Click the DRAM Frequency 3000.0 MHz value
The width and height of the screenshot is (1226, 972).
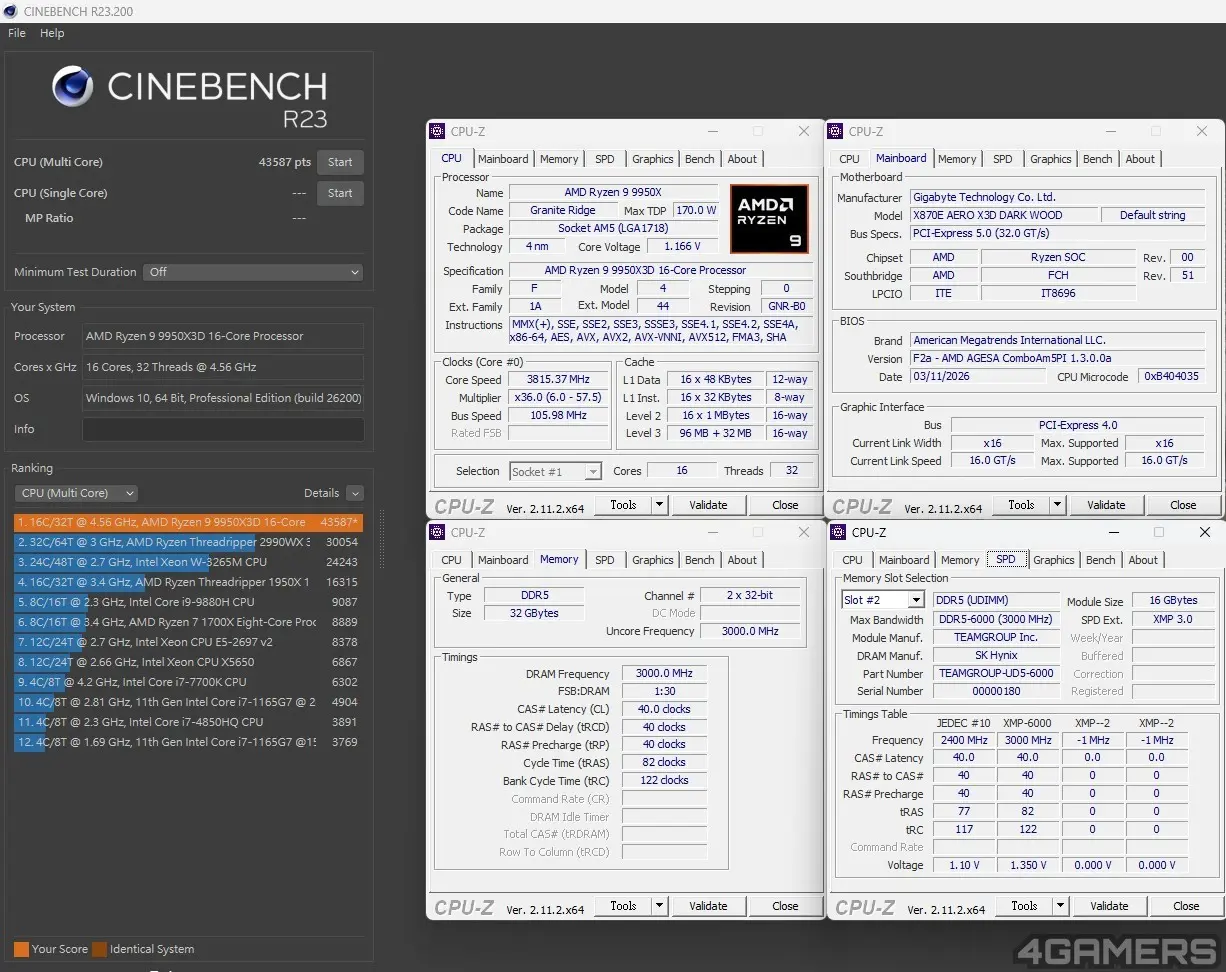click(x=664, y=674)
